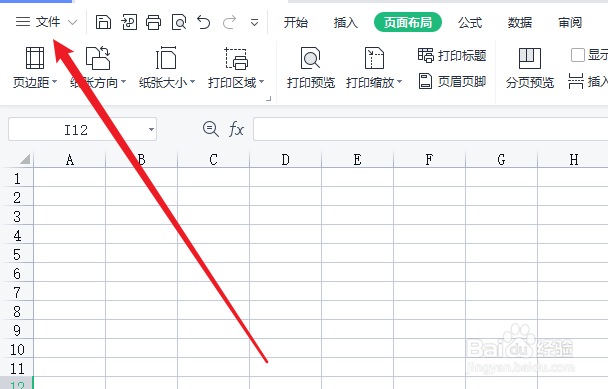
Task: Click the 页边距 margins icon
Action: click(35, 58)
